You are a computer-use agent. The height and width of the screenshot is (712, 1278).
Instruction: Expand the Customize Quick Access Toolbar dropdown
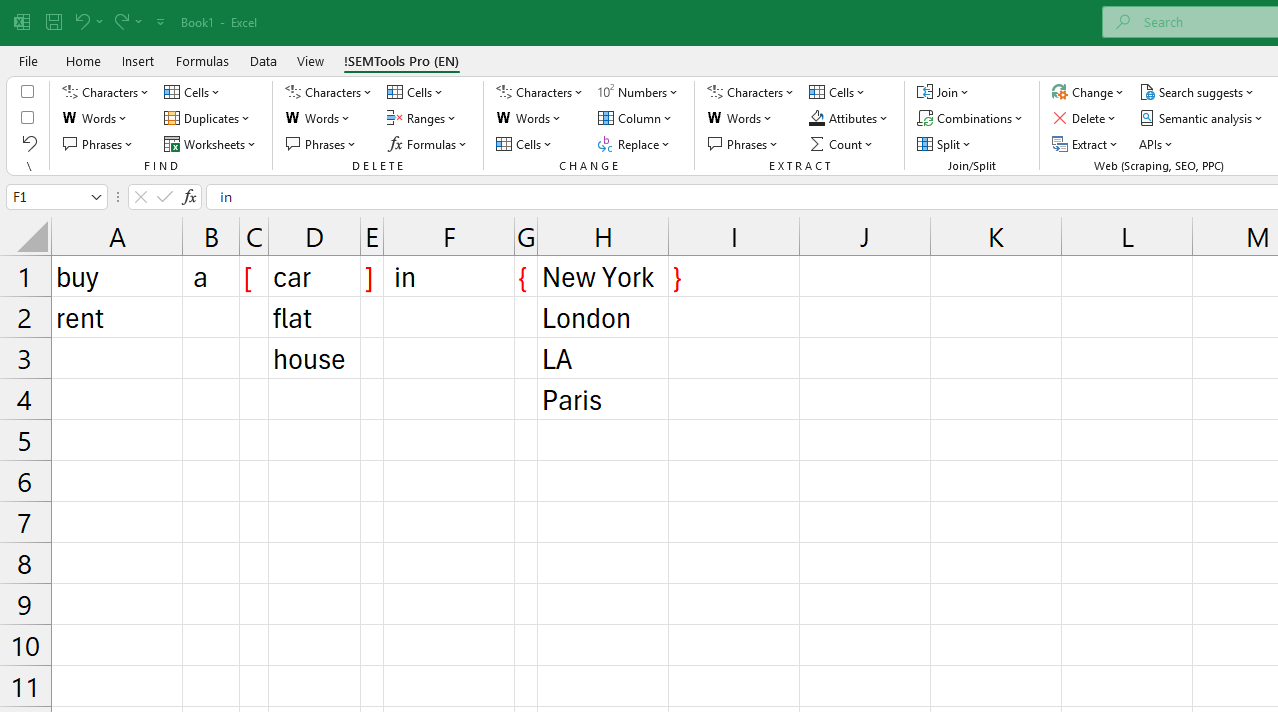pyautogui.click(x=160, y=21)
